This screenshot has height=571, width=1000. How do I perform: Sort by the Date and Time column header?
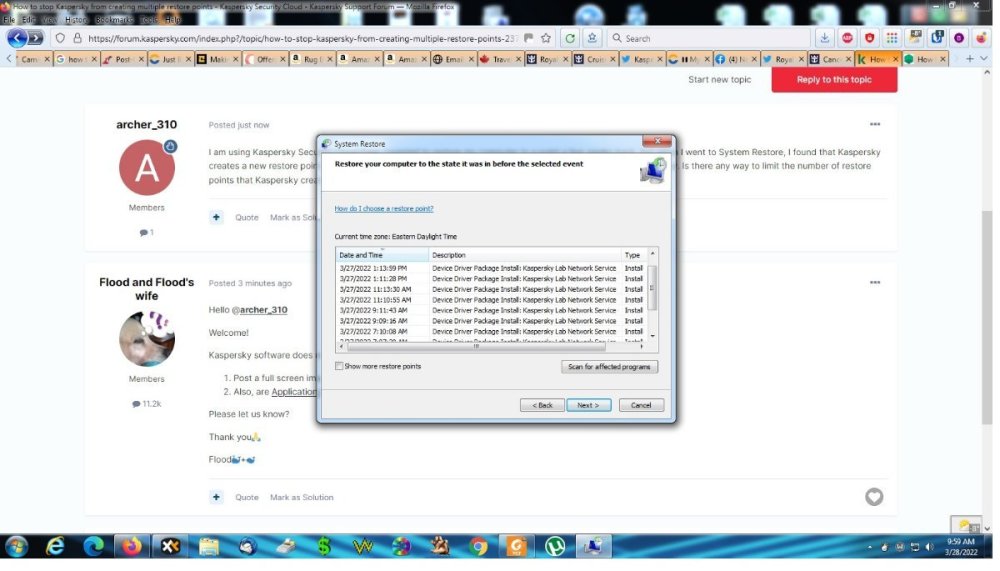pos(383,255)
